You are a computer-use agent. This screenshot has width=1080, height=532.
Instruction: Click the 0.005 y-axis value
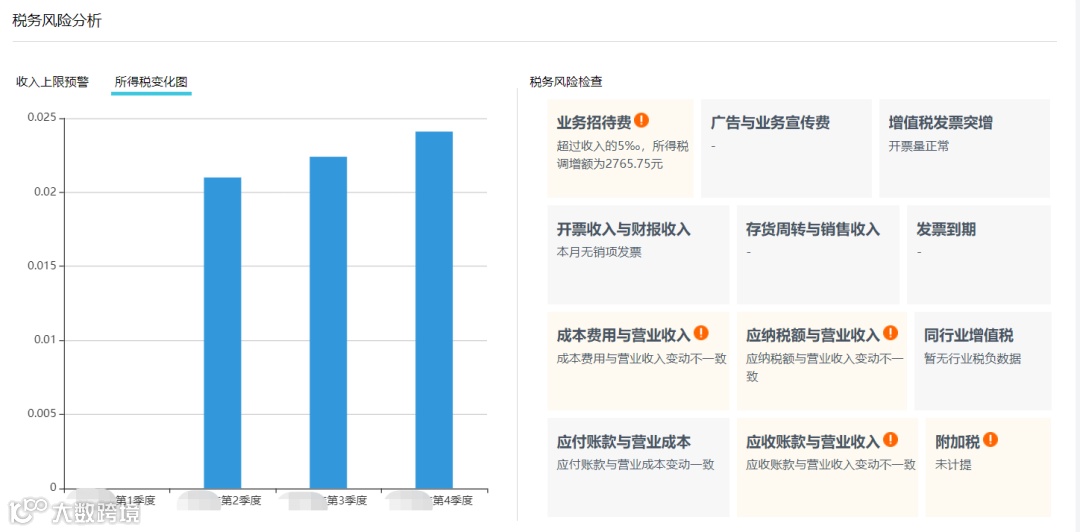pyautogui.click(x=41, y=413)
